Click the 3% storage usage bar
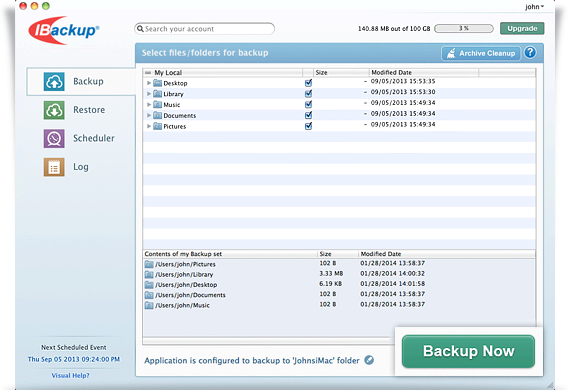The width and height of the screenshot is (570, 390). 464,28
